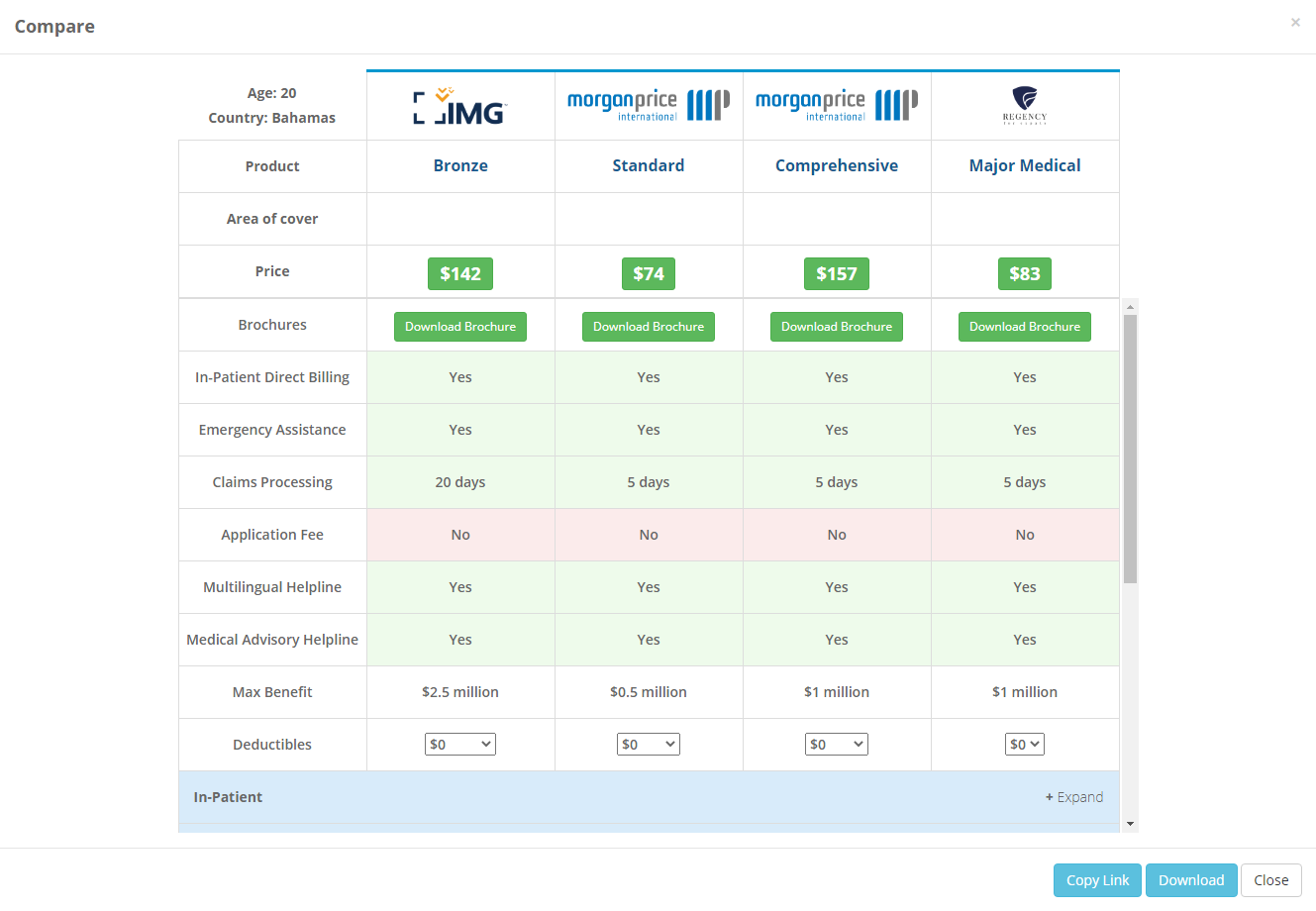Open the Major Medical product link
1316x911 pixels.
1025,165
